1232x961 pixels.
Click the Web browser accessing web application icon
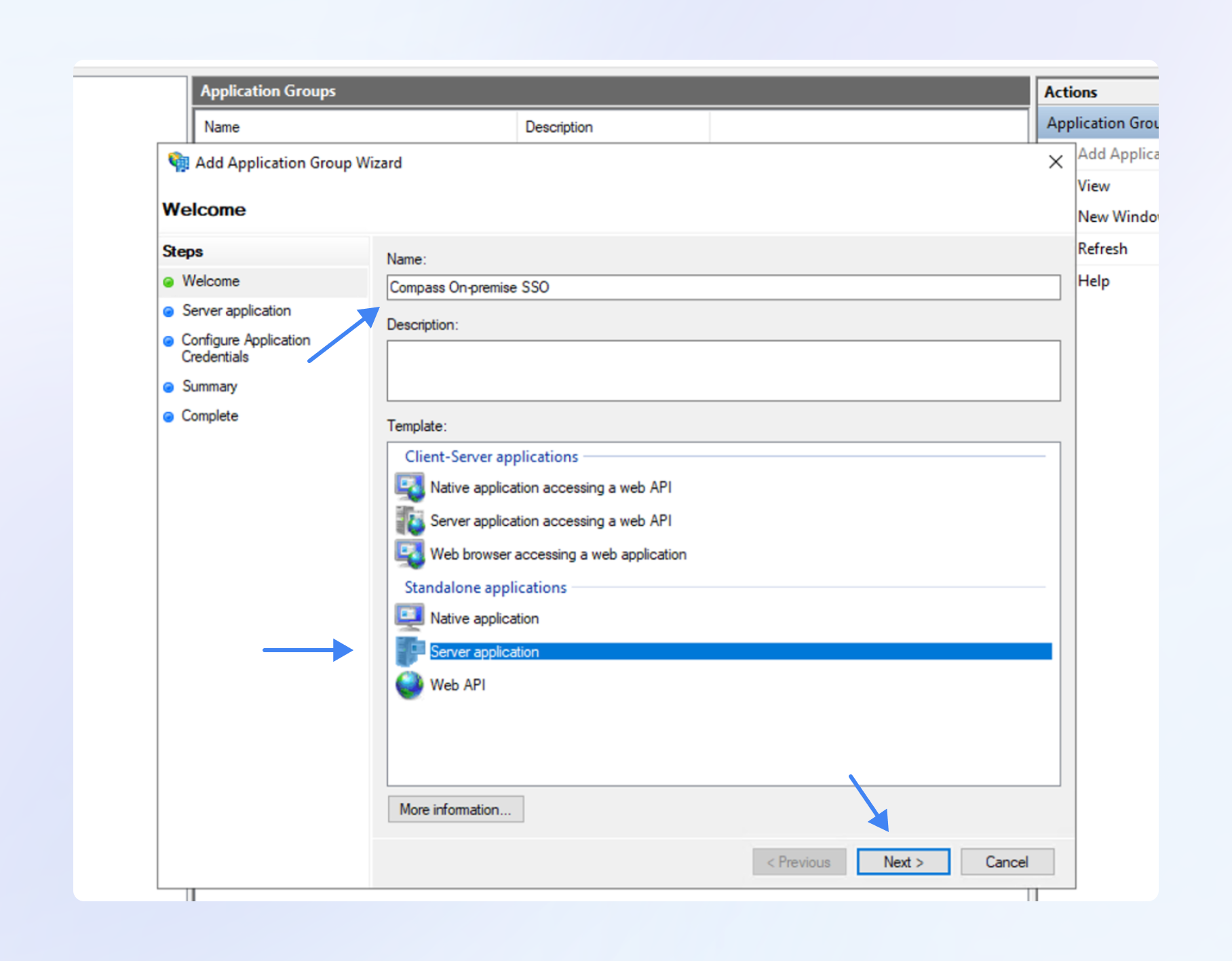[x=410, y=554]
